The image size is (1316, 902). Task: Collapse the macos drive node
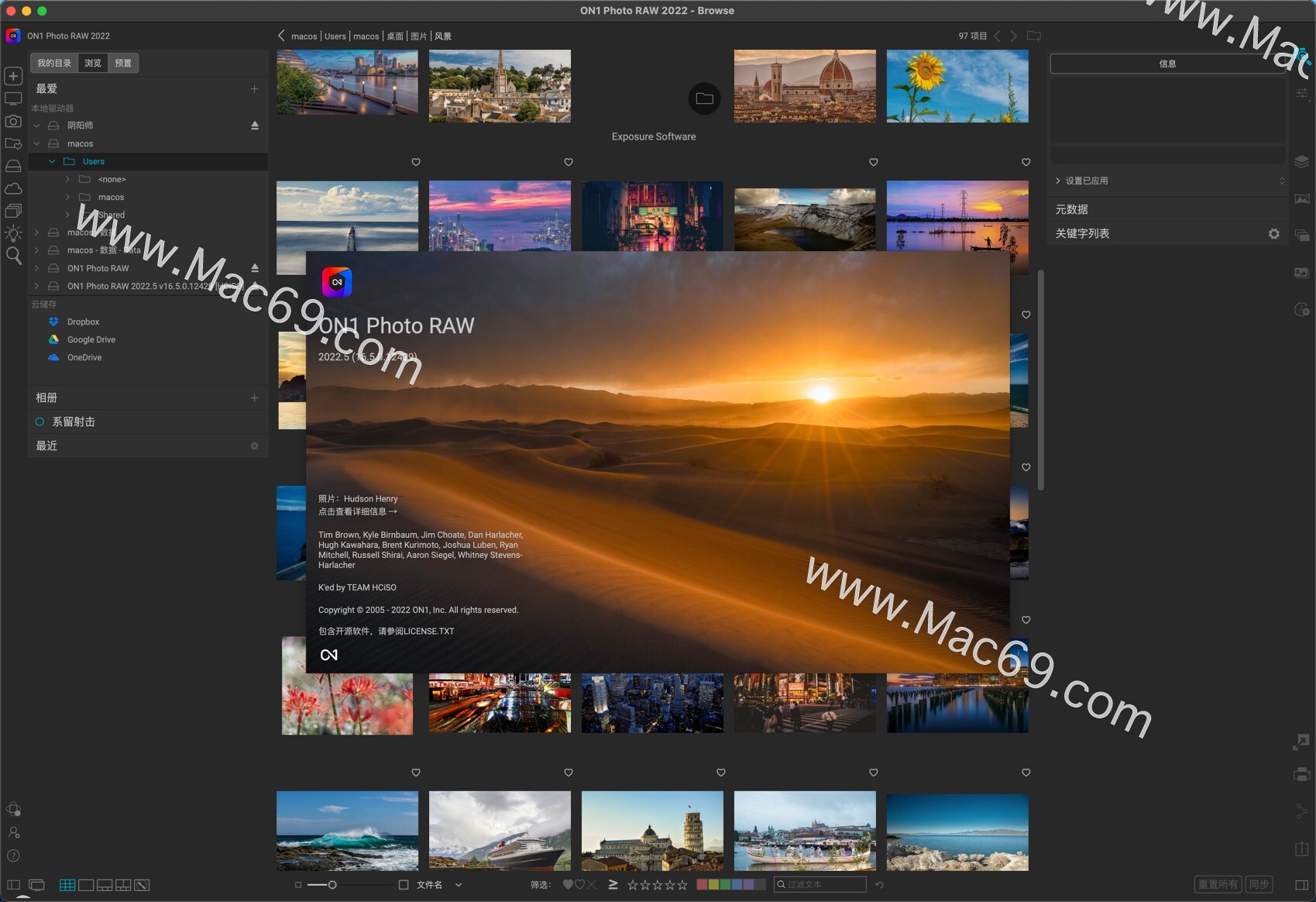coord(36,143)
